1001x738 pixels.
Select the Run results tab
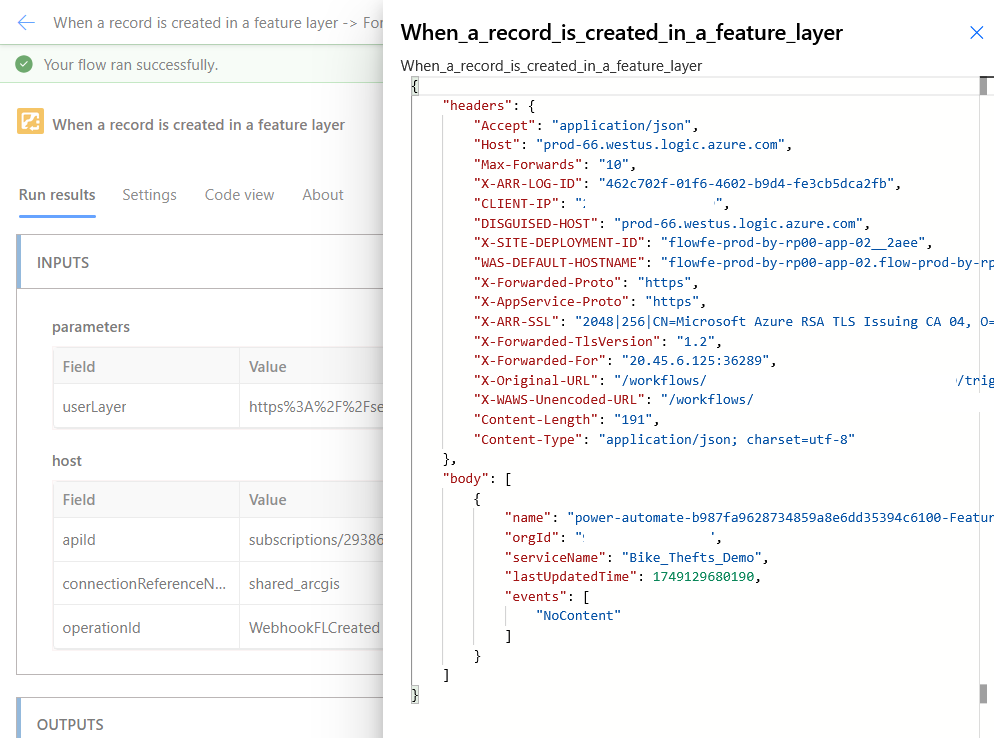coord(57,195)
